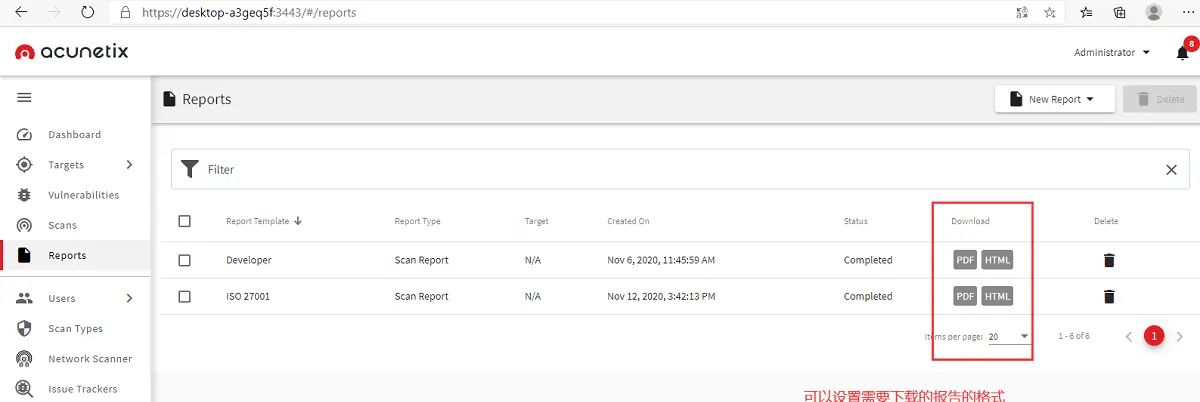Go to Vulnerabilities in the sidebar
The width and height of the screenshot is (1200, 402).
pos(83,195)
